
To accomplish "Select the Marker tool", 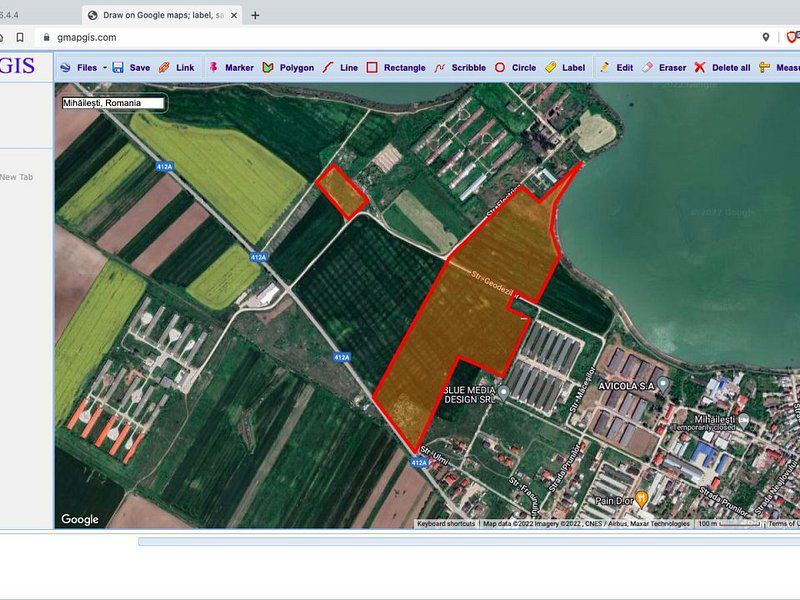I will point(231,68).
